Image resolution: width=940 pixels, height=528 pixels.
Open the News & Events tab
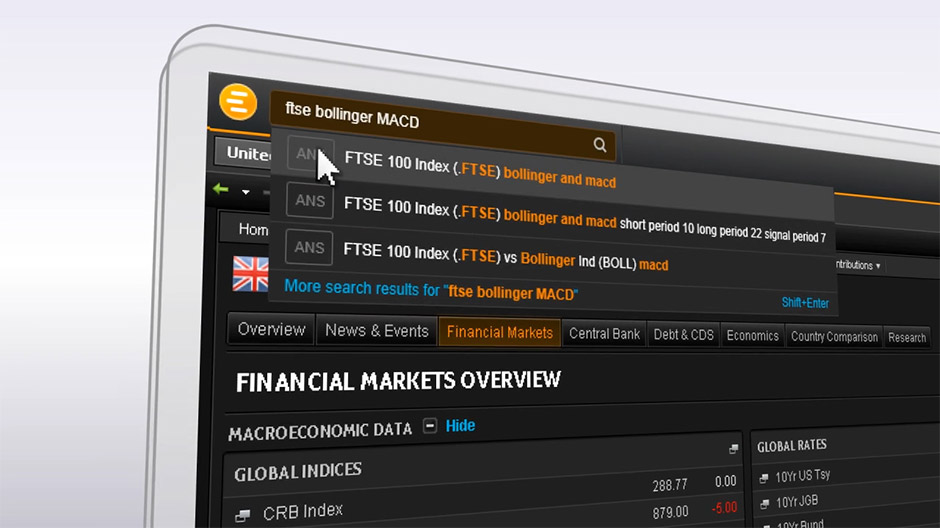point(376,331)
